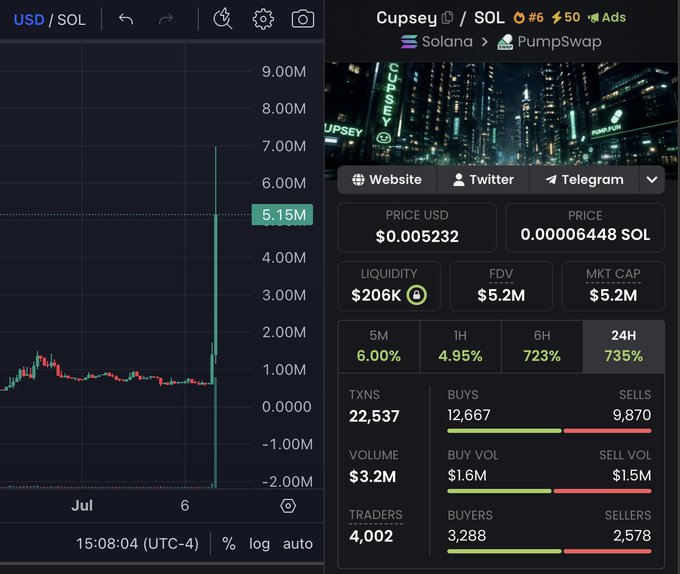Click the LIQUIDITY $206K value
Viewport: 680px width, 574px height.
coord(376,295)
